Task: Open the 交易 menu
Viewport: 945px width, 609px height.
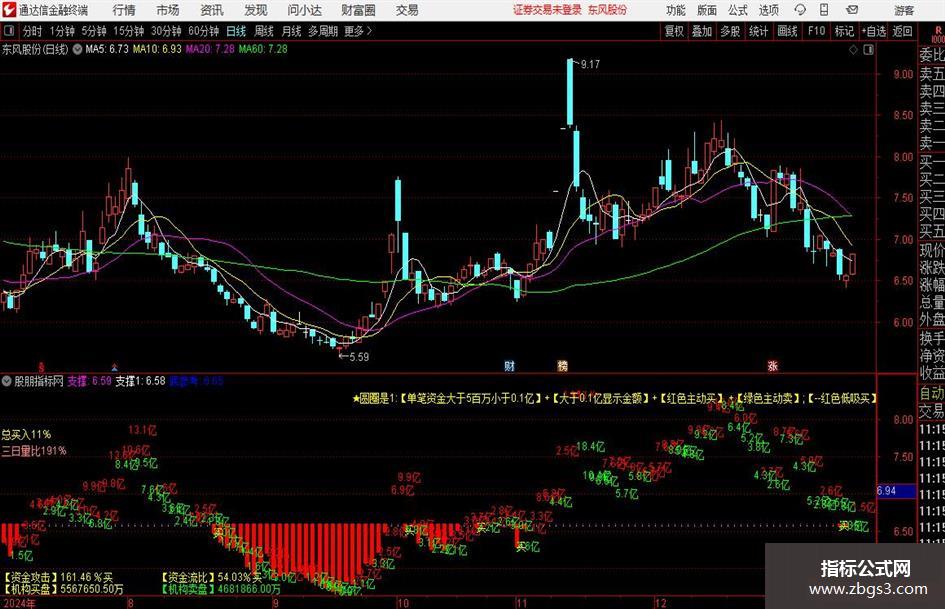Action: coord(407,10)
